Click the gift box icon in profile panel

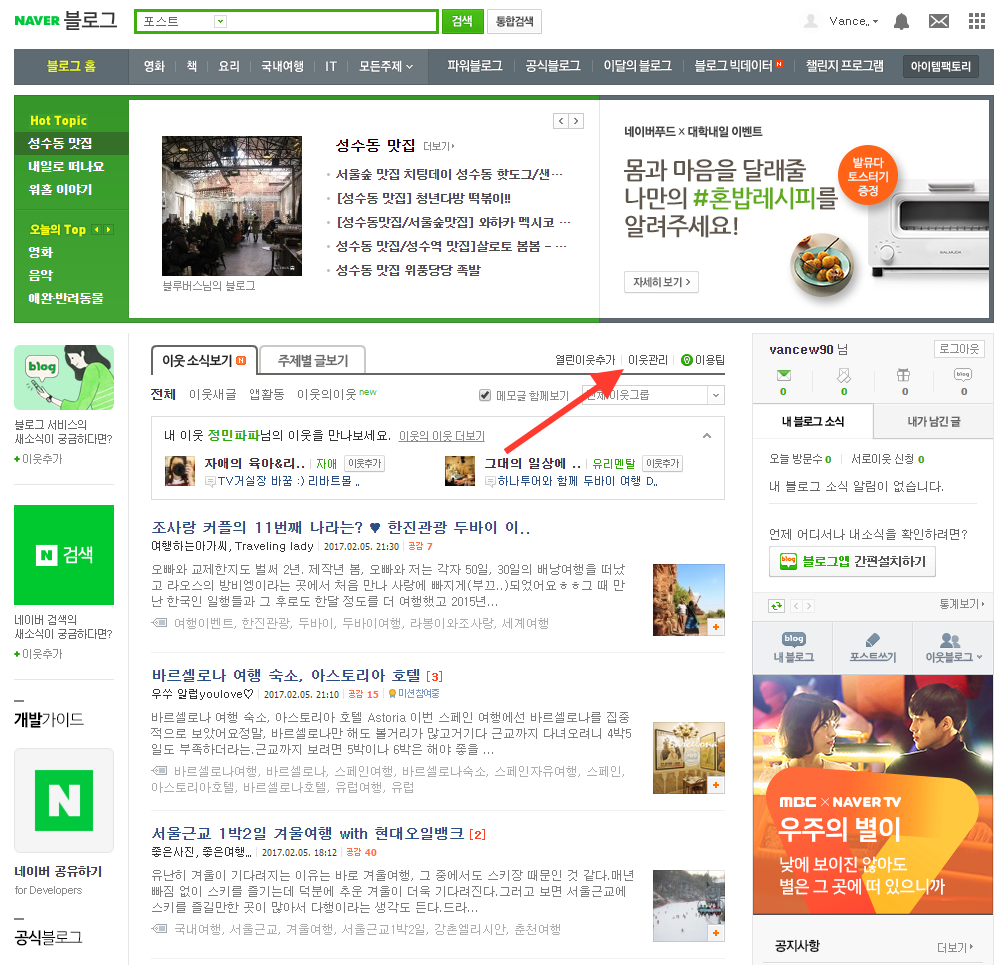(x=904, y=375)
